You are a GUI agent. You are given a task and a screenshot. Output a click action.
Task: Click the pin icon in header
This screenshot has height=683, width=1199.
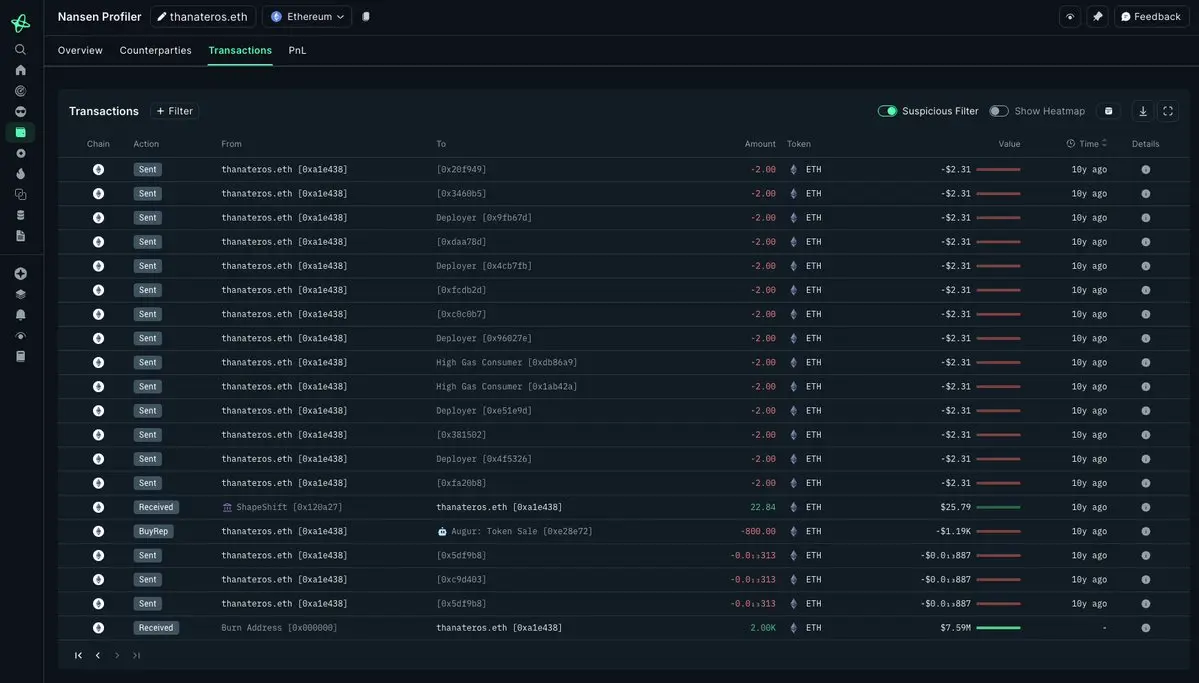[1097, 17]
